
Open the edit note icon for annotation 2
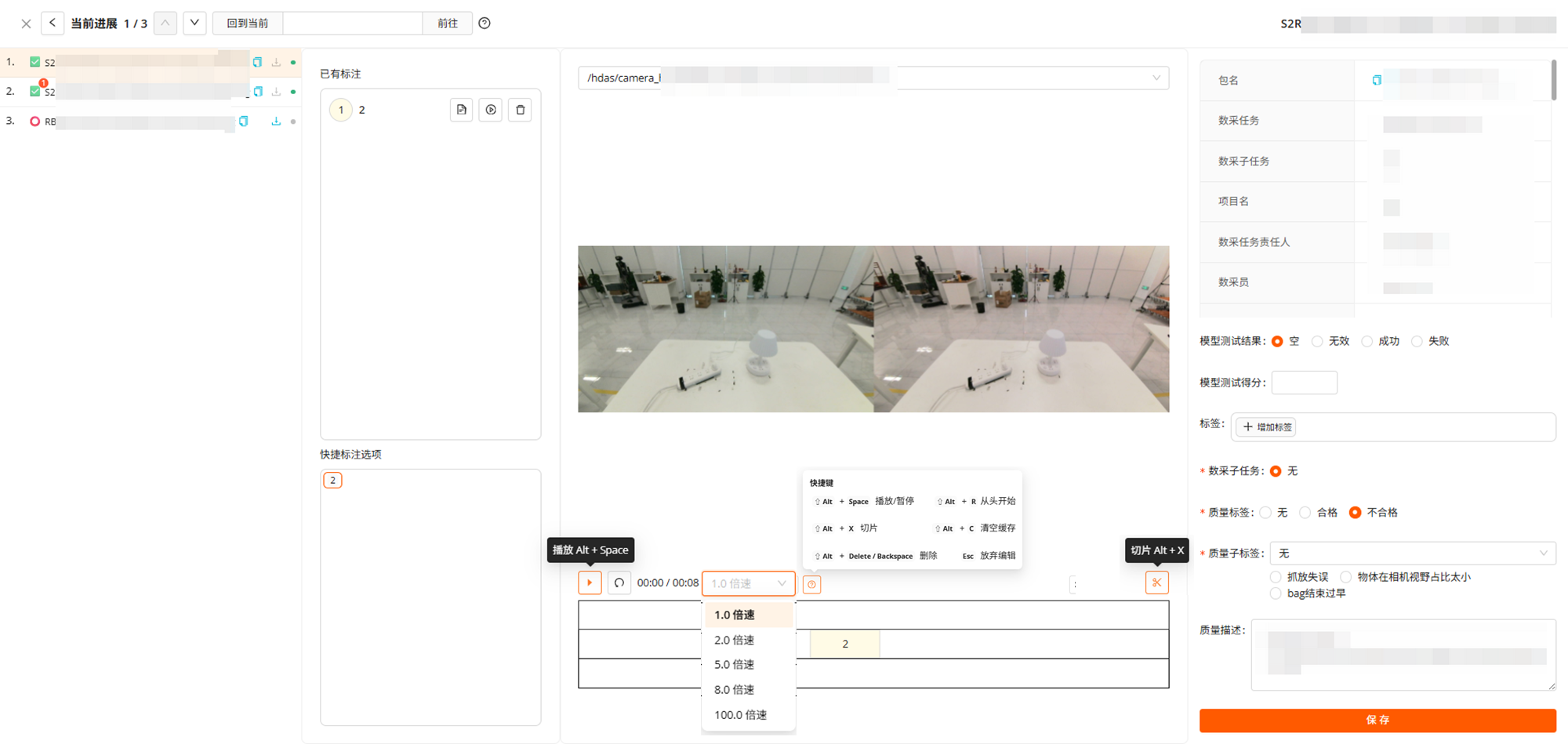coord(461,110)
